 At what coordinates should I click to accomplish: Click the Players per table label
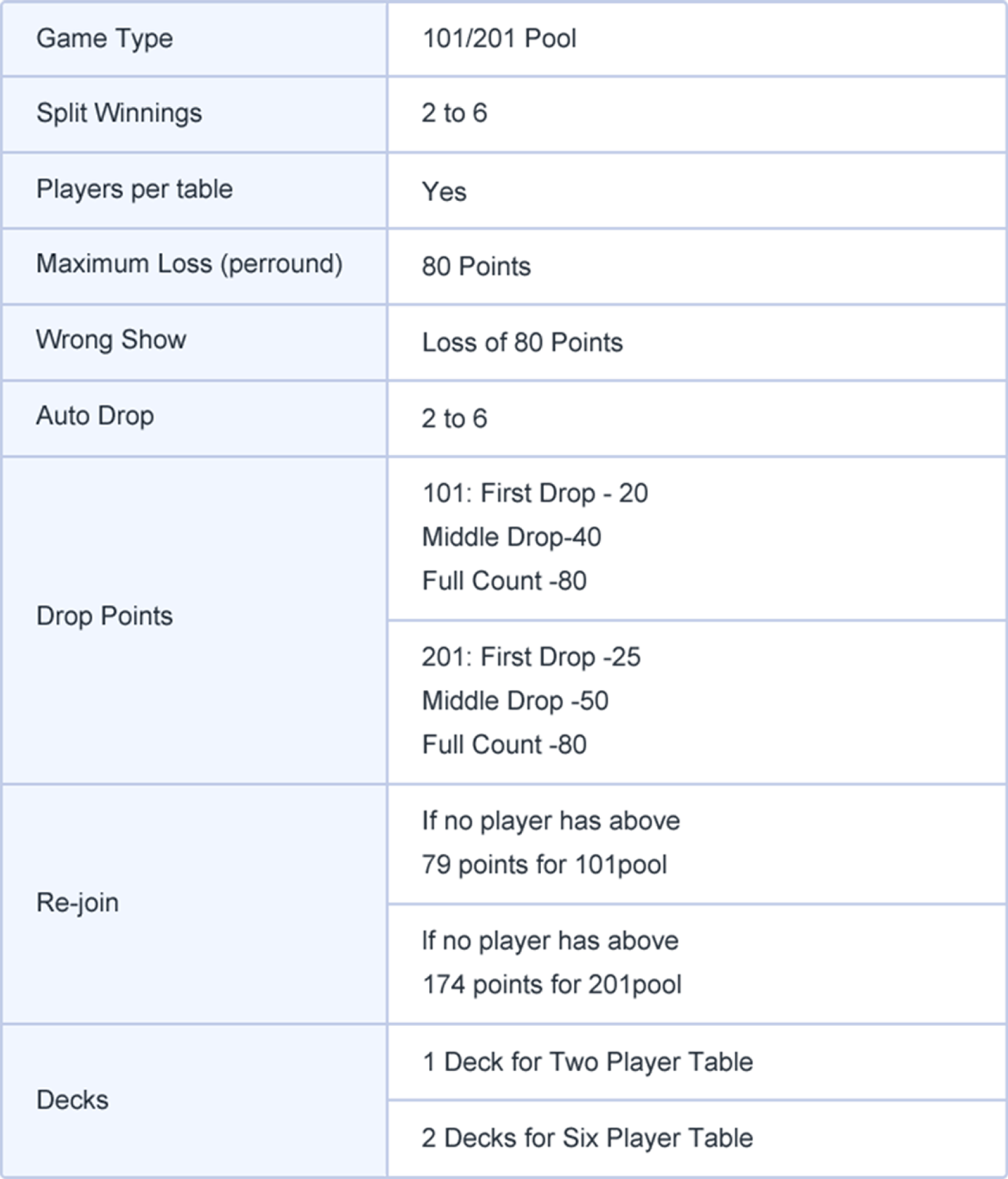135,189
